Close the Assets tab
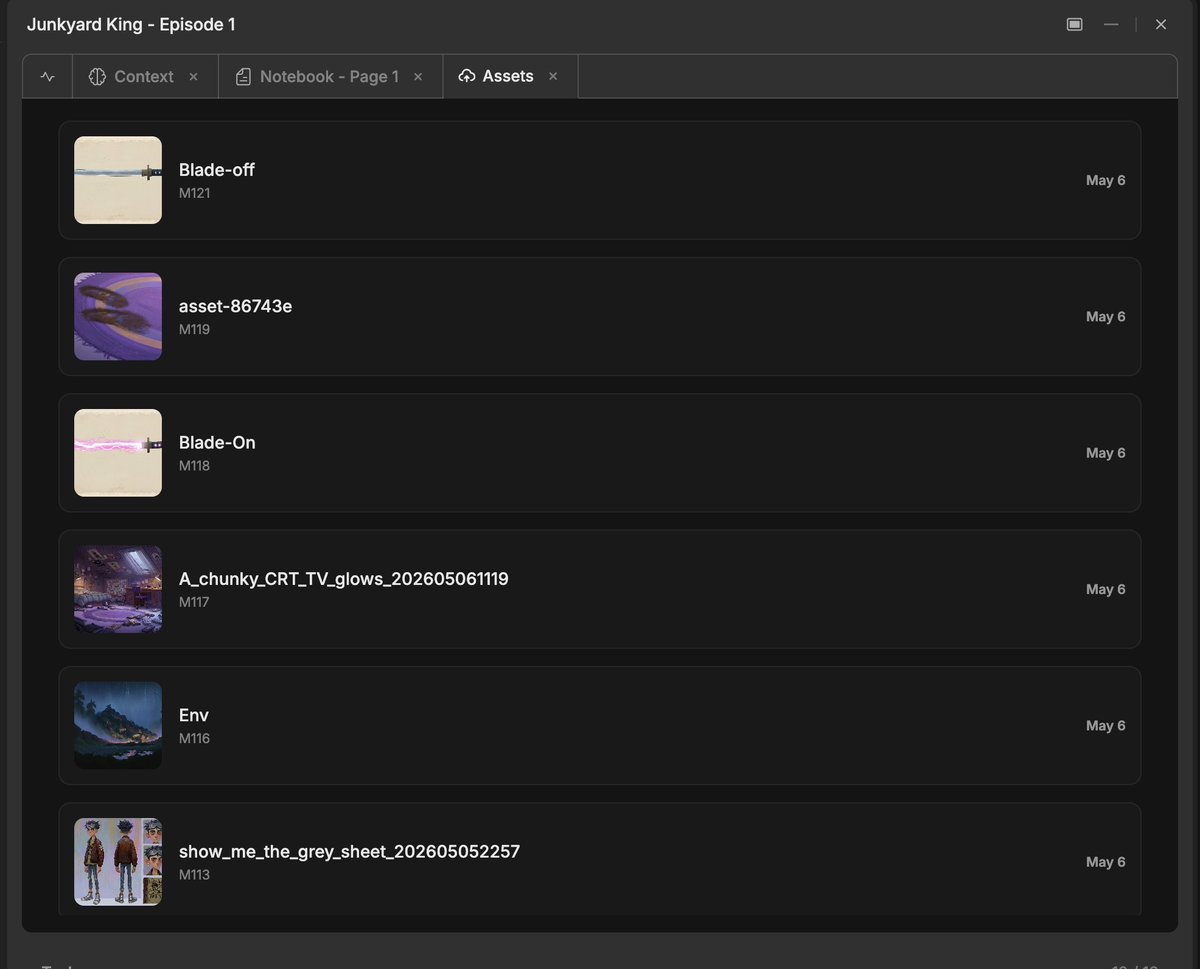 (x=553, y=76)
